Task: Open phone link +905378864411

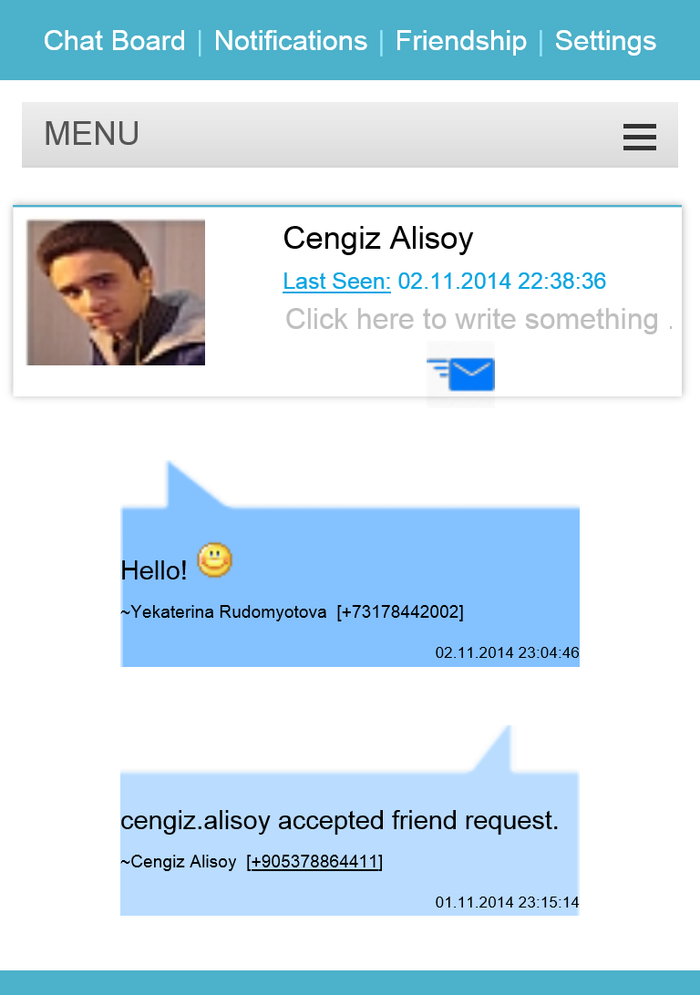Action: (x=315, y=861)
